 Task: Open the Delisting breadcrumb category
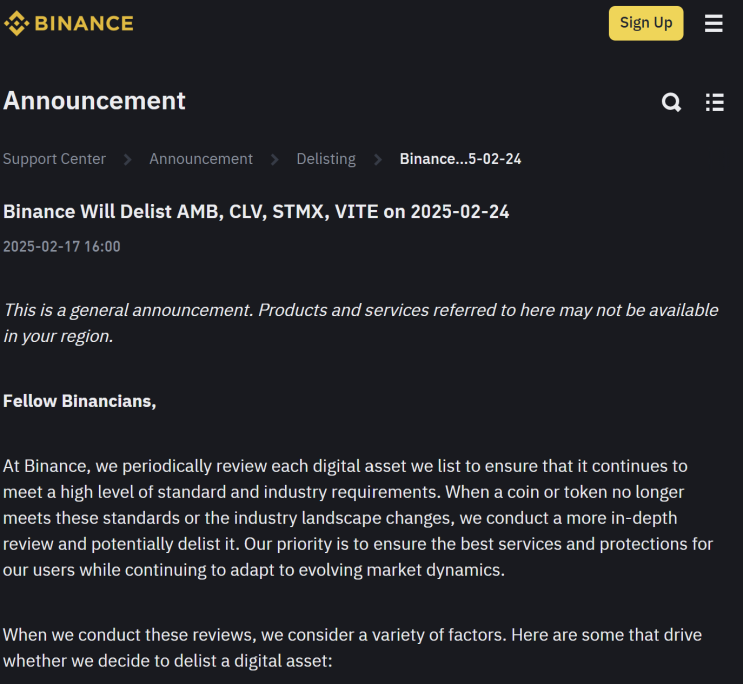click(326, 159)
